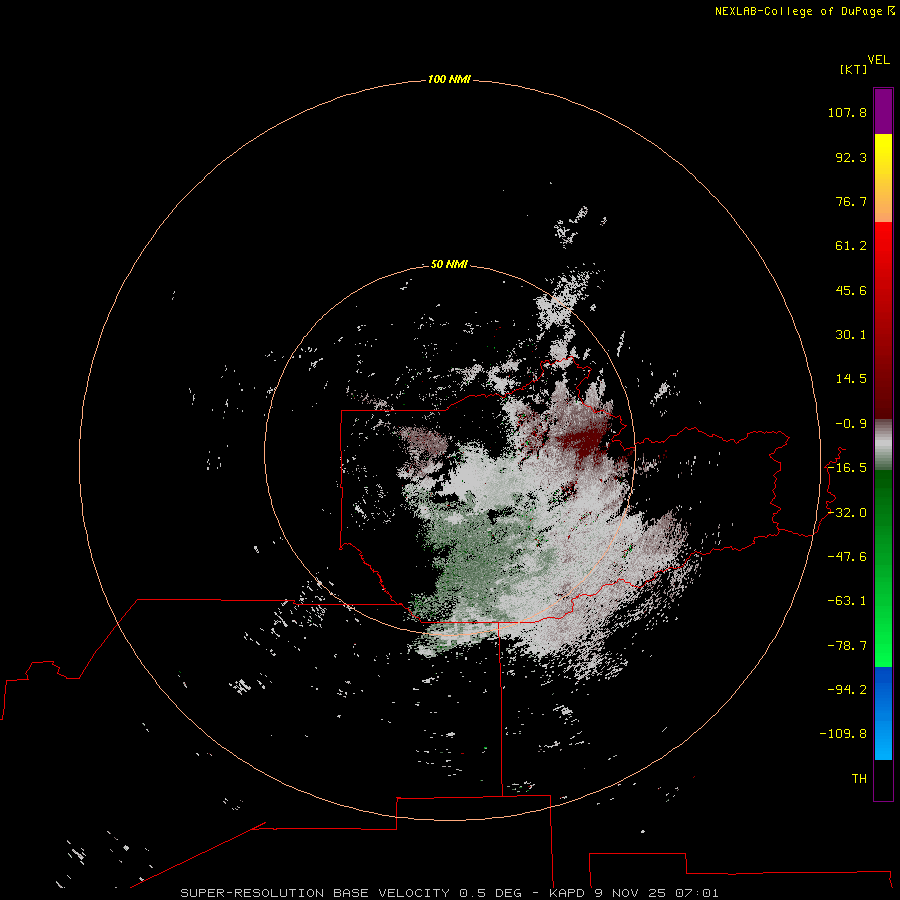Click the 92.3 velocity scale value
The height and width of the screenshot is (900, 900).
coord(851,157)
